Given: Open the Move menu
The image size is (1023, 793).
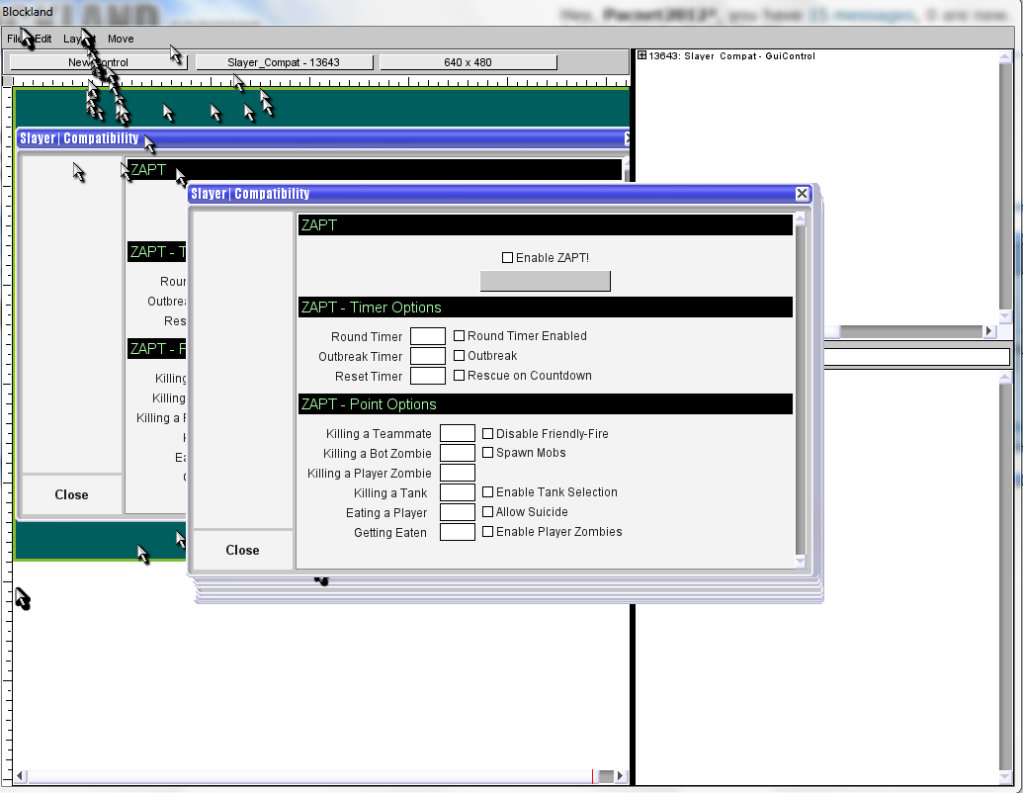Looking at the screenshot, I should [x=120, y=39].
